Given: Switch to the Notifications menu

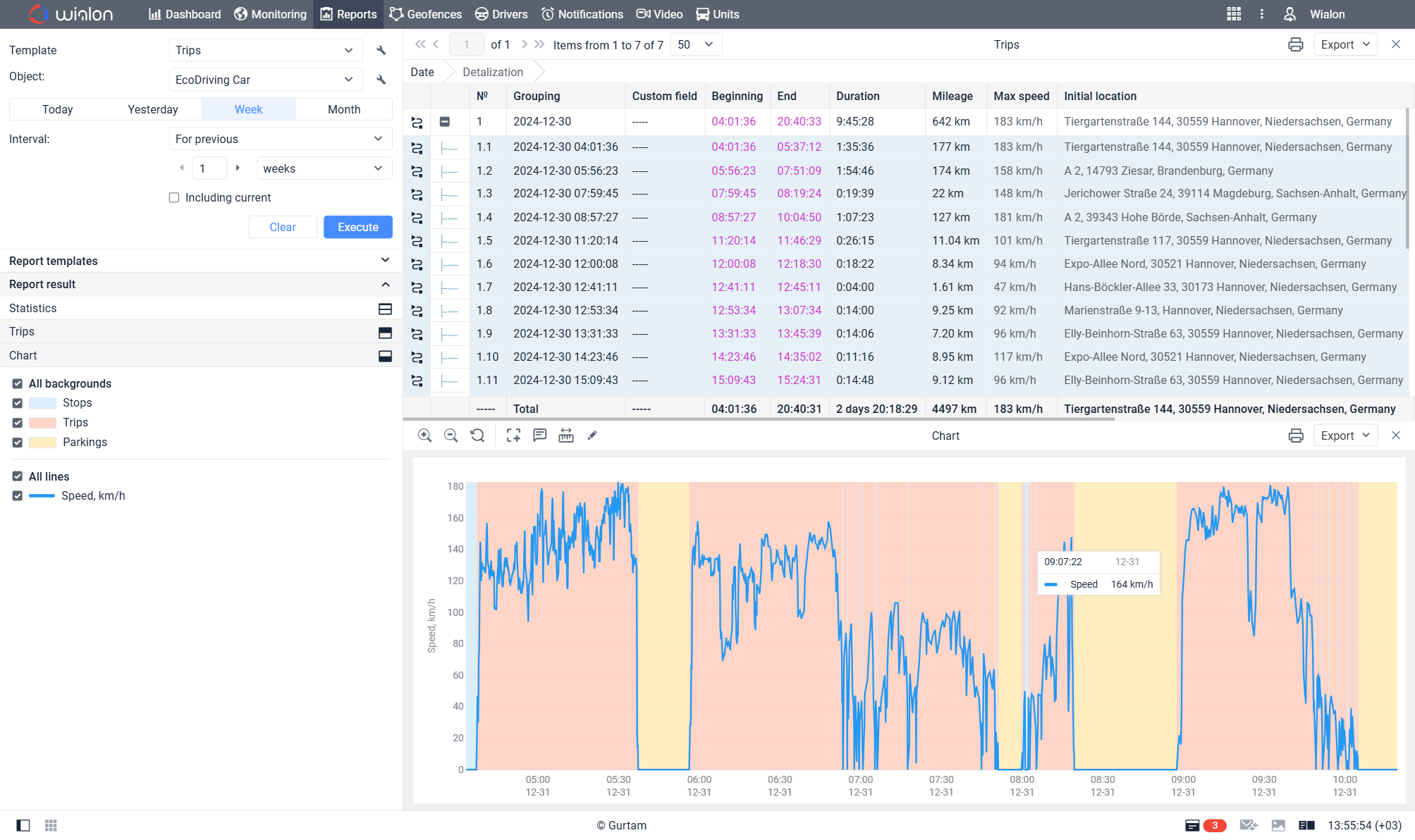Looking at the screenshot, I should pyautogui.click(x=582, y=14).
